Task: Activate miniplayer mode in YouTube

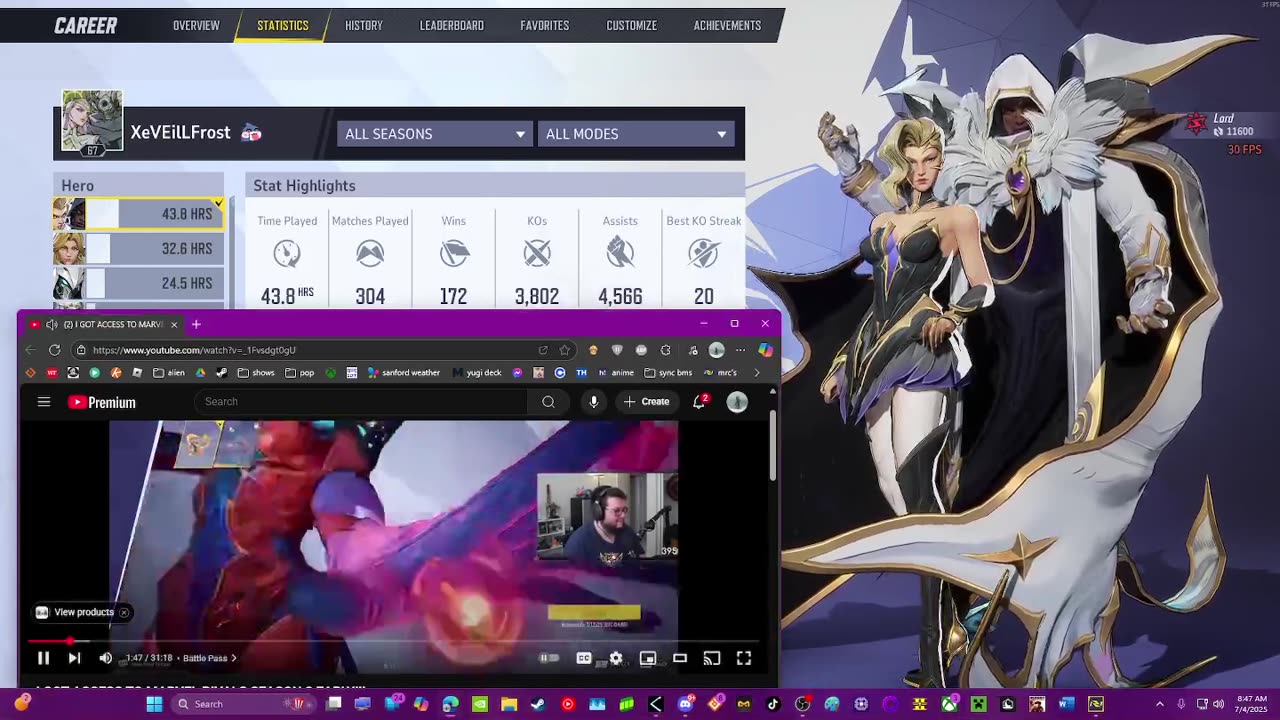Action: (x=648, y=658)
